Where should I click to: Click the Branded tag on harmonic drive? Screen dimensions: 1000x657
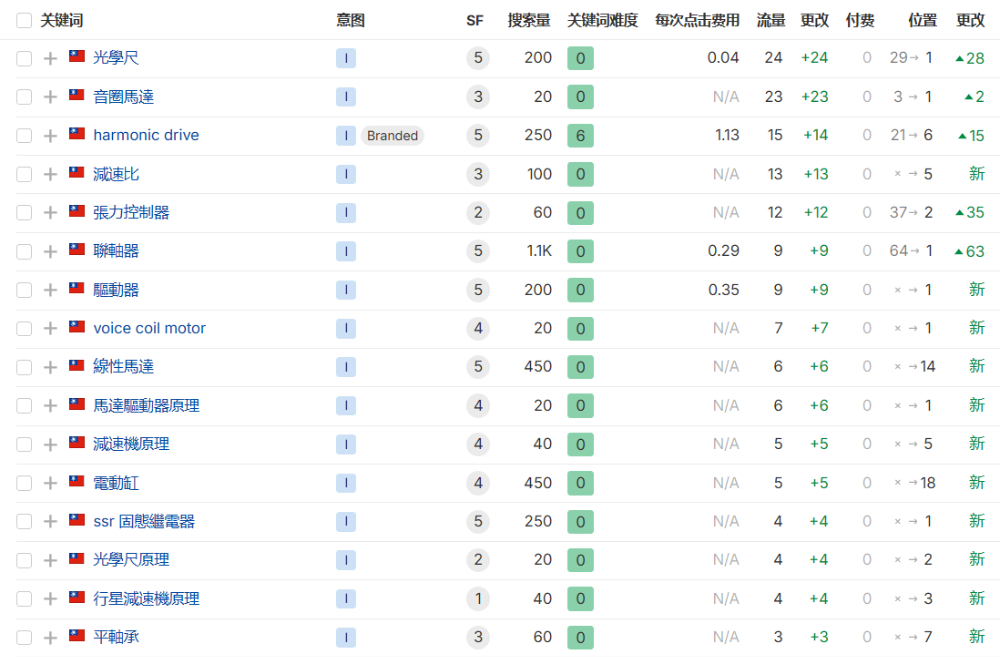392,136
